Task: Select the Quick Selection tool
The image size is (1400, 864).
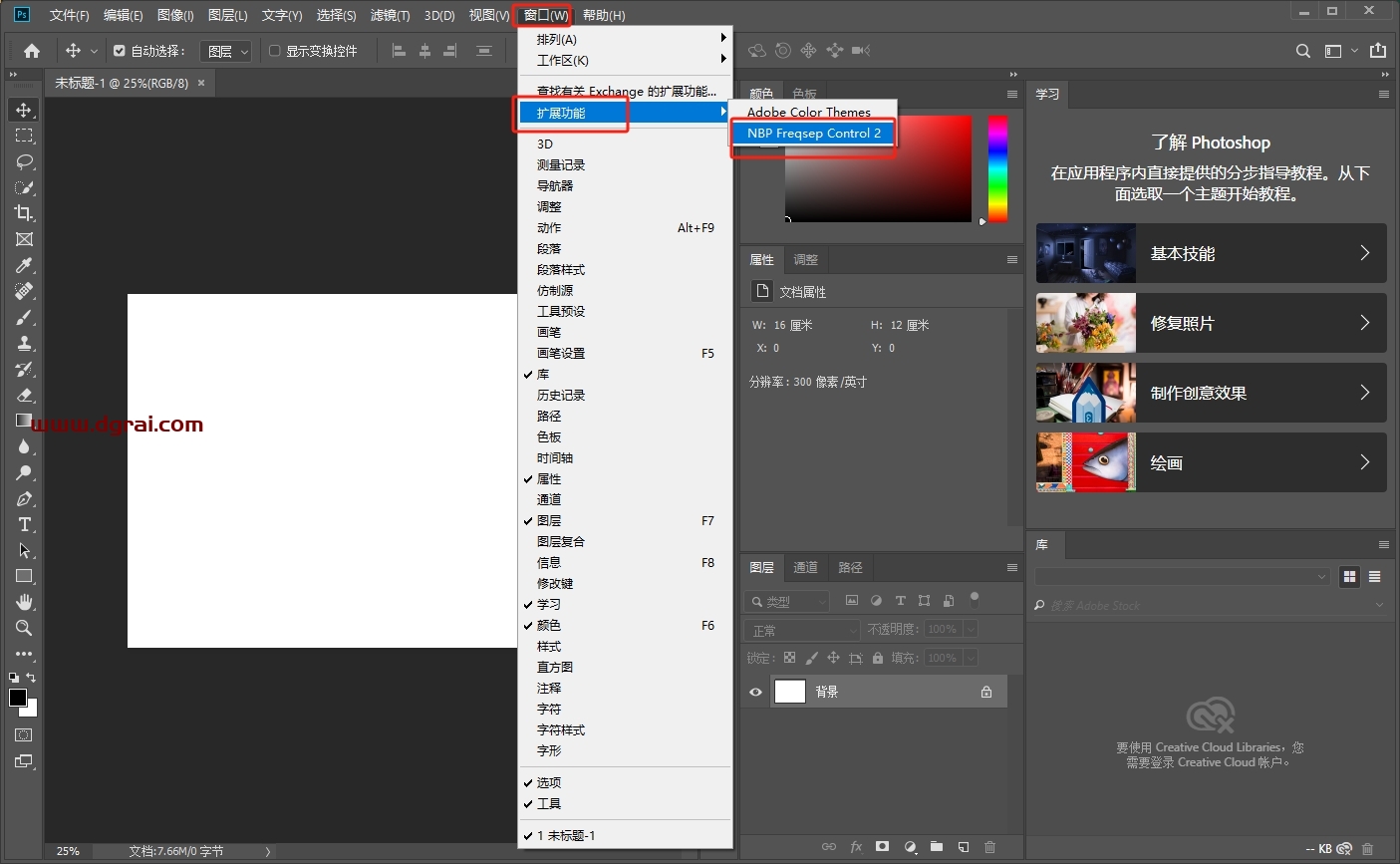Action: [x=24, y=187]
